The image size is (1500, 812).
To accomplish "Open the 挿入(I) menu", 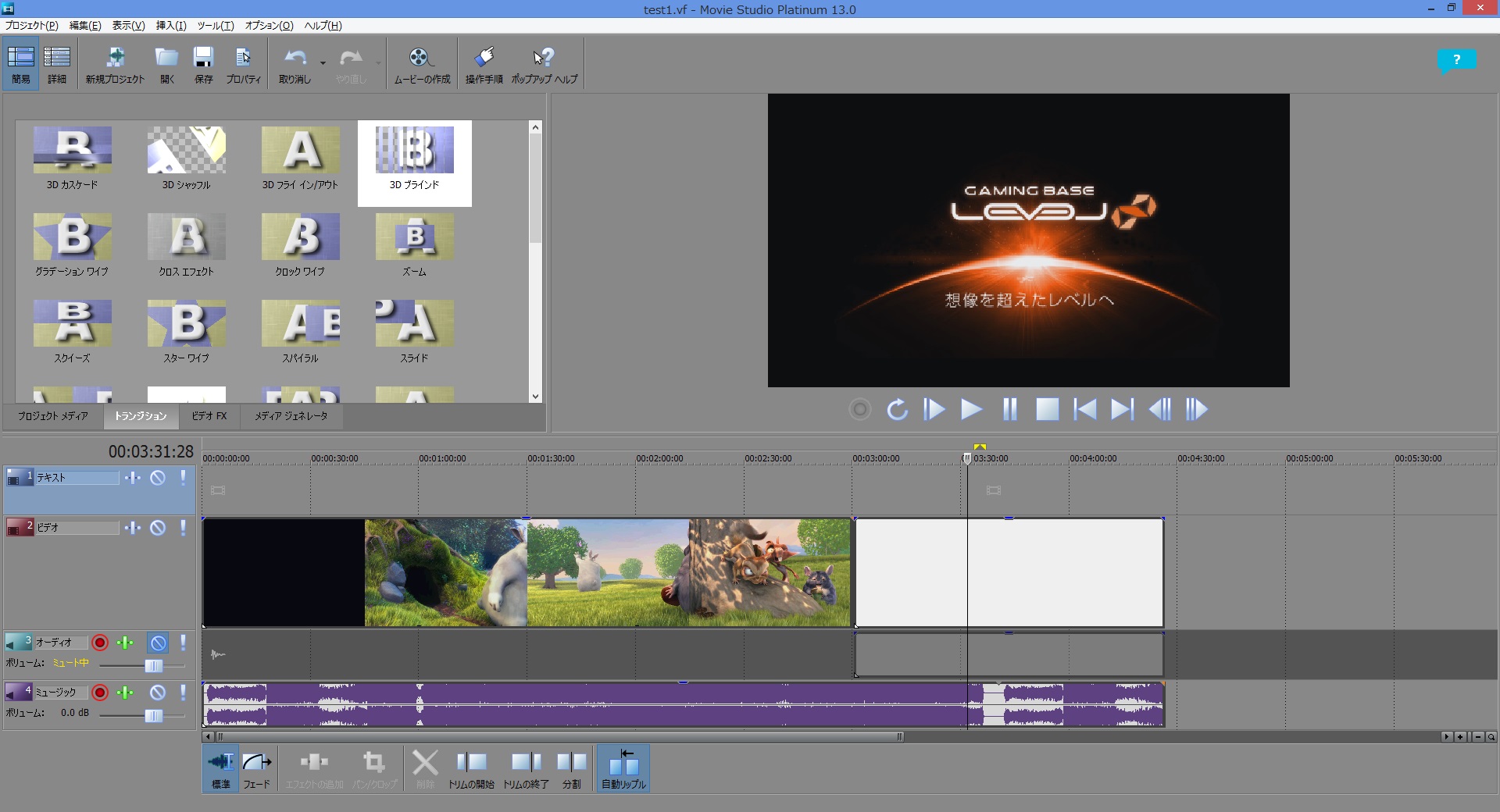I will pos(171,25).
